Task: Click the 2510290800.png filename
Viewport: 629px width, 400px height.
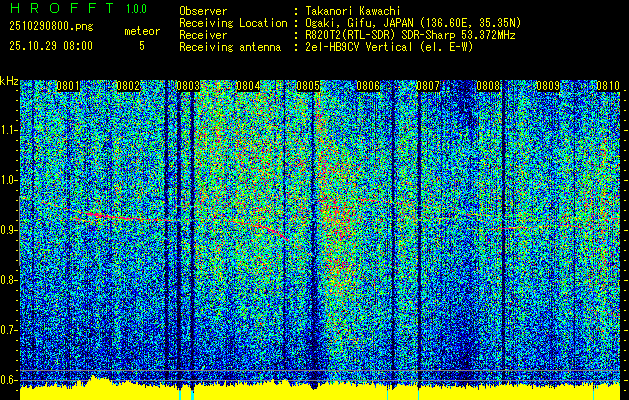Action: click(51, 27)
